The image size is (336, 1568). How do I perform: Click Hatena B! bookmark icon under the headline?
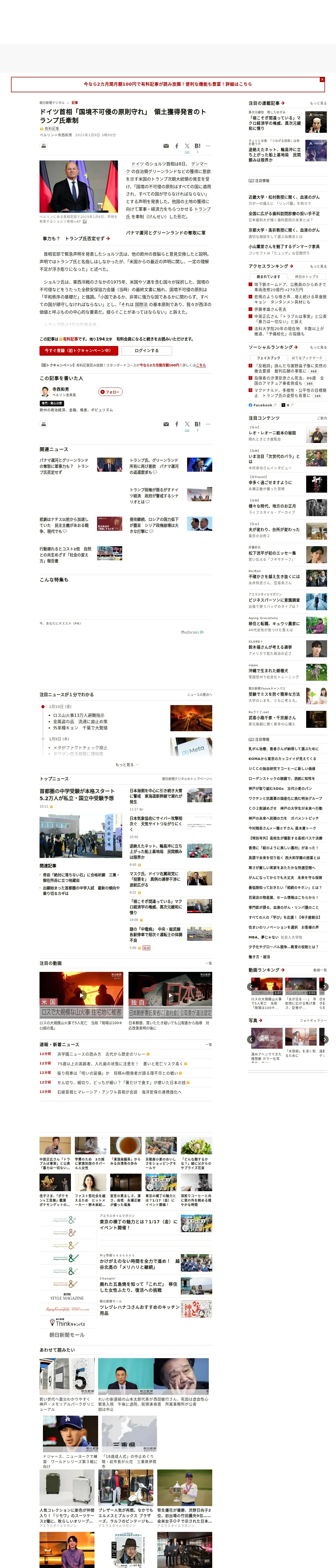click(x=198, y=146)
